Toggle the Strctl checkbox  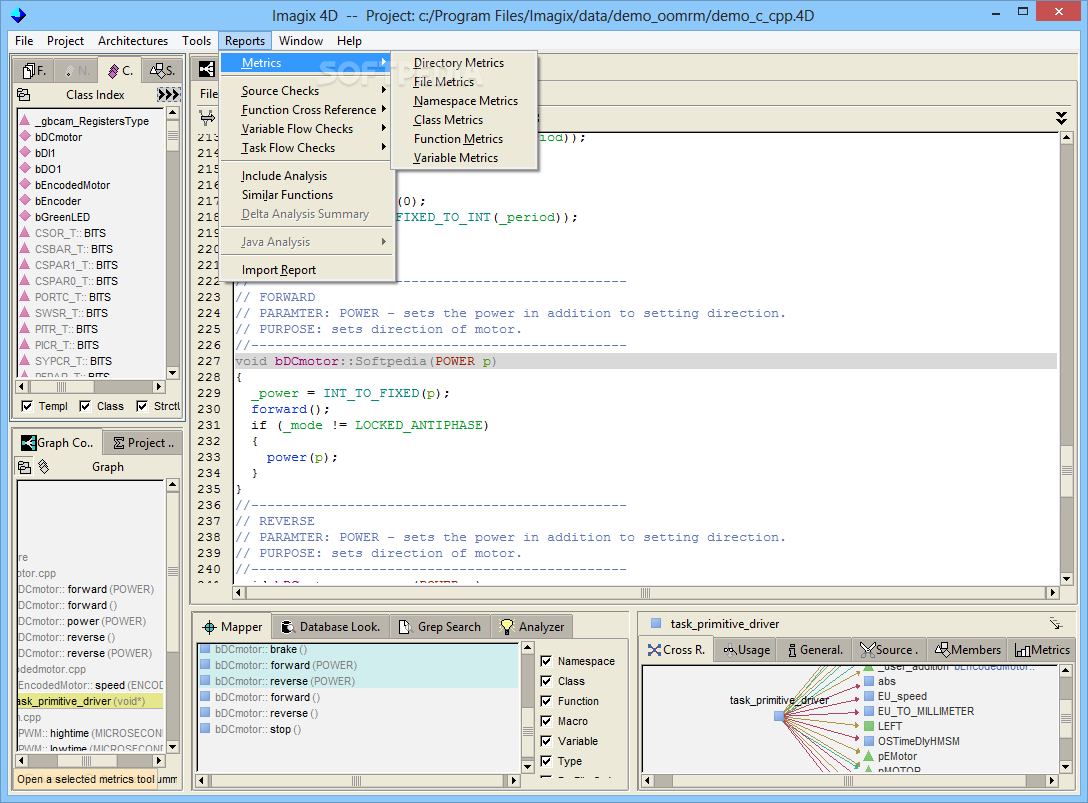point(142,406)
